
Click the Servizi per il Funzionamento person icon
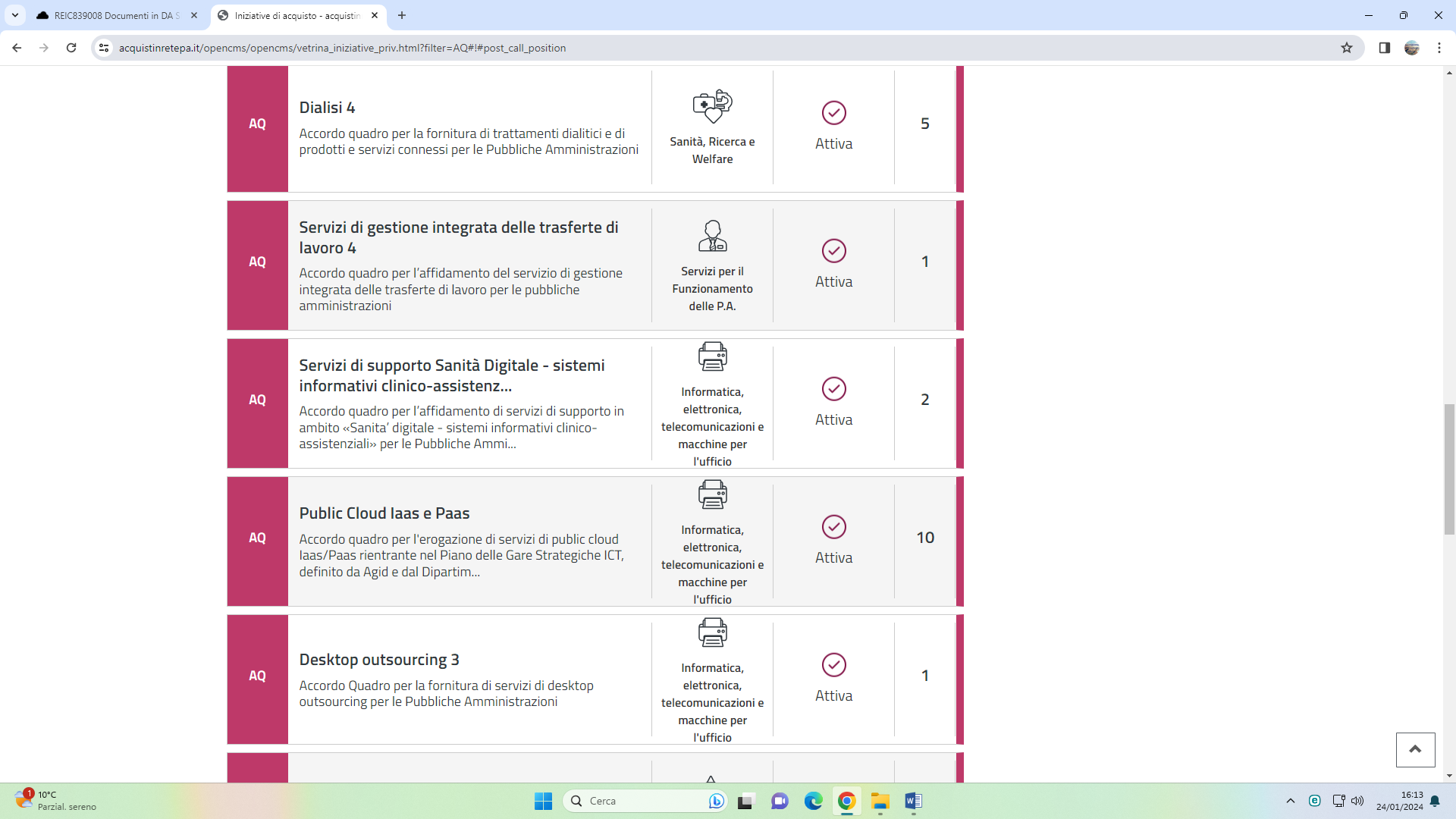(x=712, y=237)
